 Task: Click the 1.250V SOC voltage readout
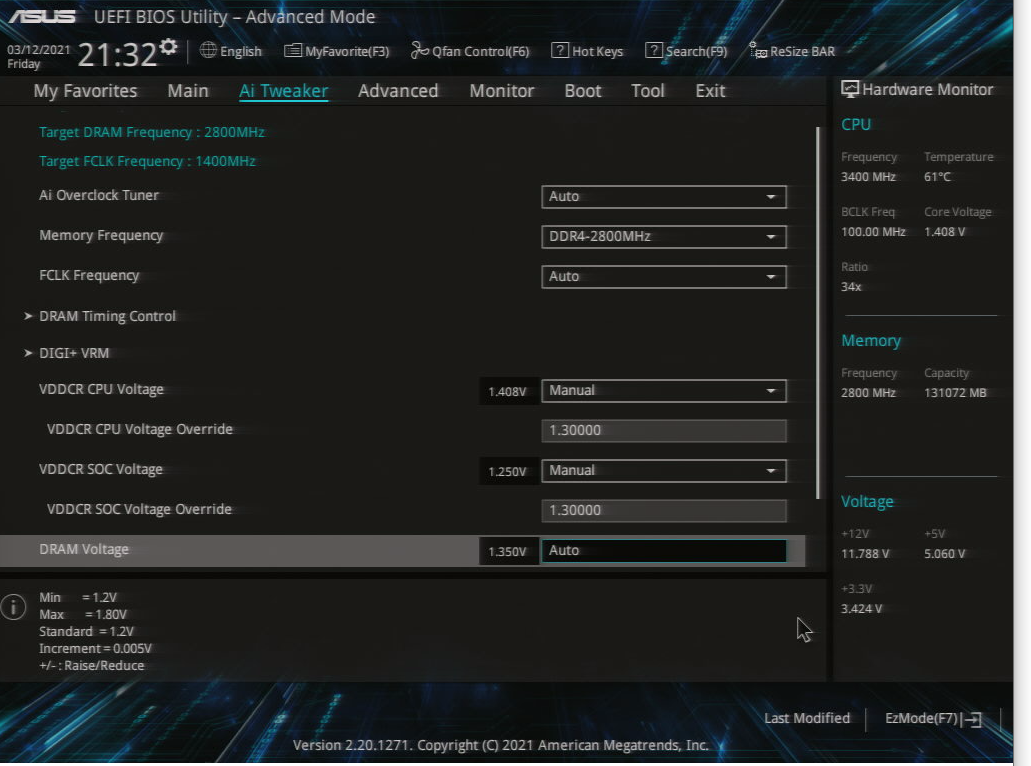pyautogui.click(x=507, y=472)
